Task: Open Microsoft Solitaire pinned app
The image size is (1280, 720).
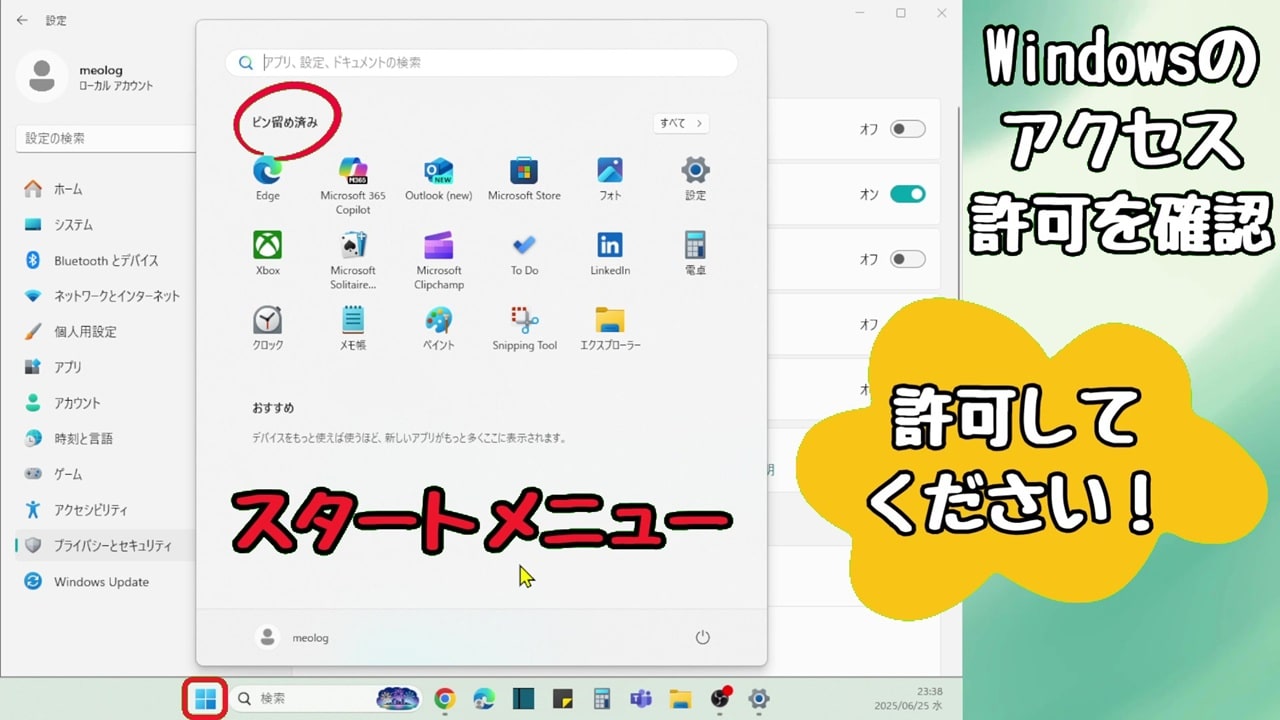Action: tap(353, 260)
